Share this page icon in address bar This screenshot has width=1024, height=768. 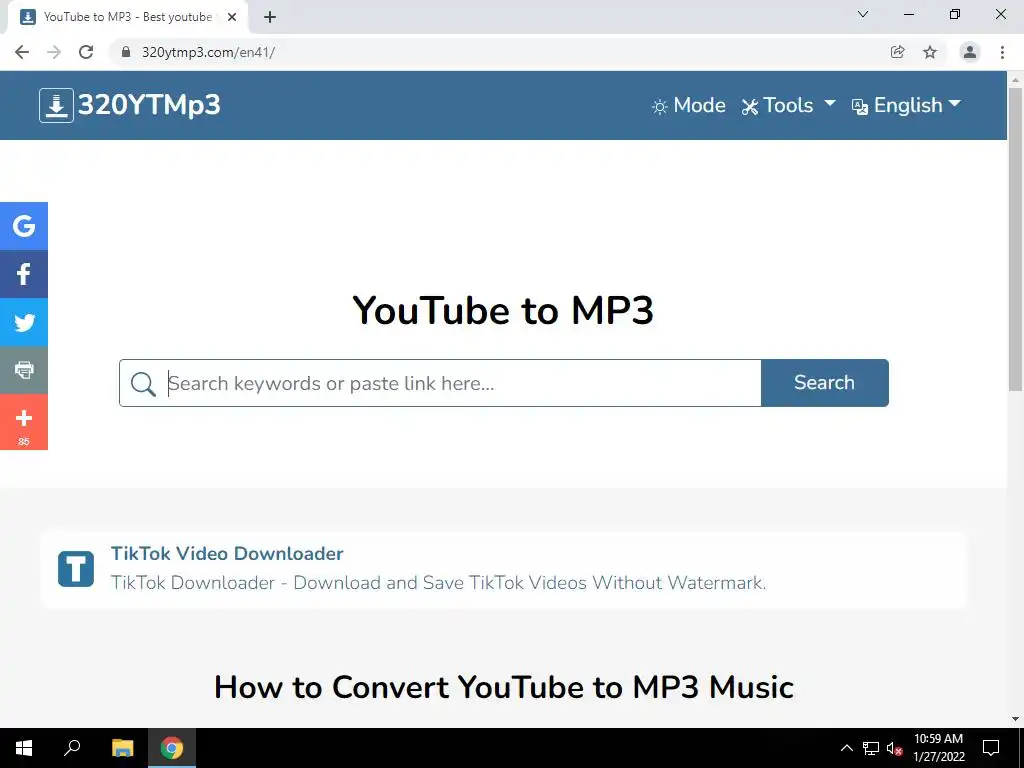pos(897,52)
